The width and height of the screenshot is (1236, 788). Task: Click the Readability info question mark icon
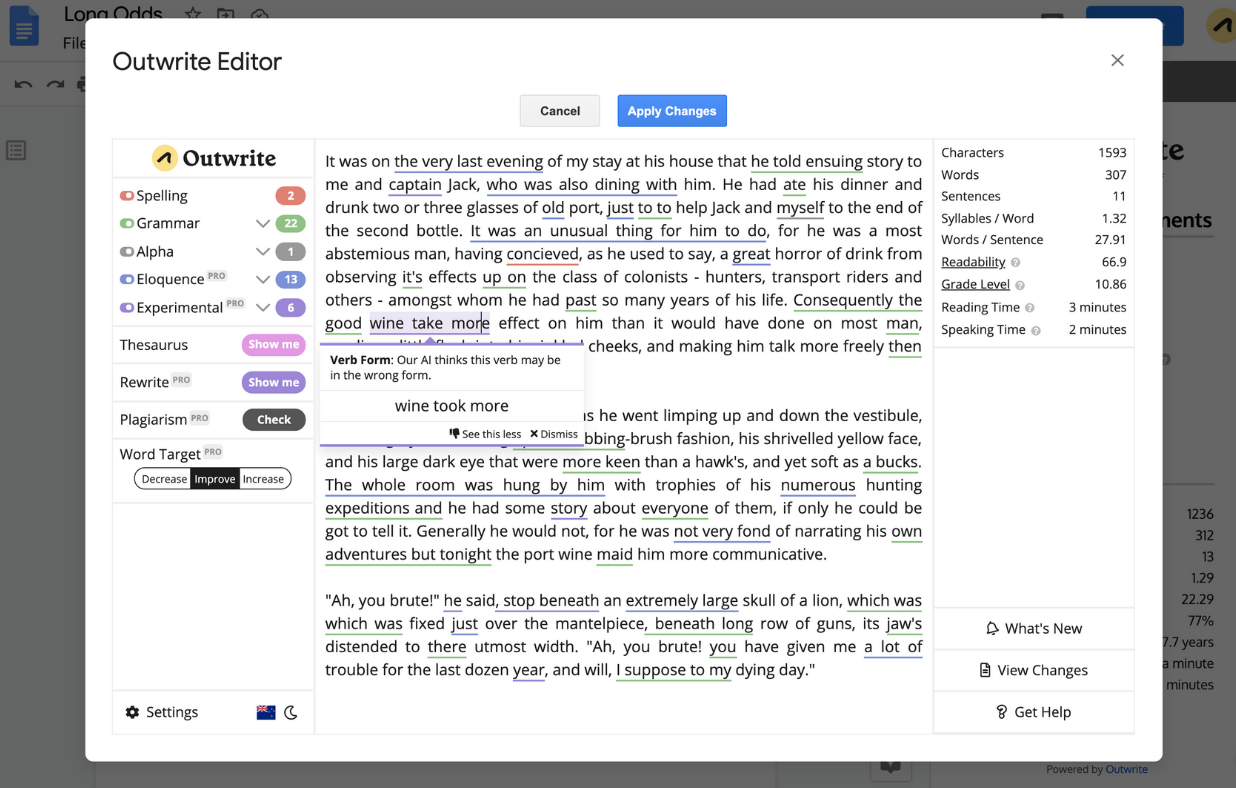click(x=1016, y=263)
